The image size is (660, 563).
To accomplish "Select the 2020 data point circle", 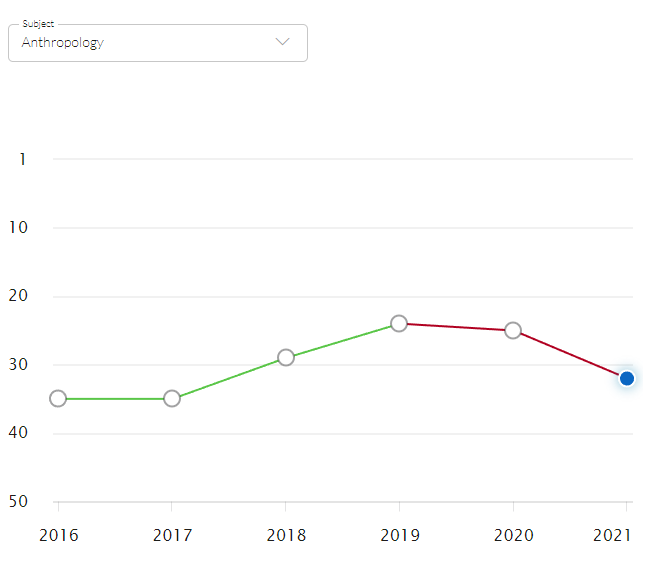I will tap(513, 330).
